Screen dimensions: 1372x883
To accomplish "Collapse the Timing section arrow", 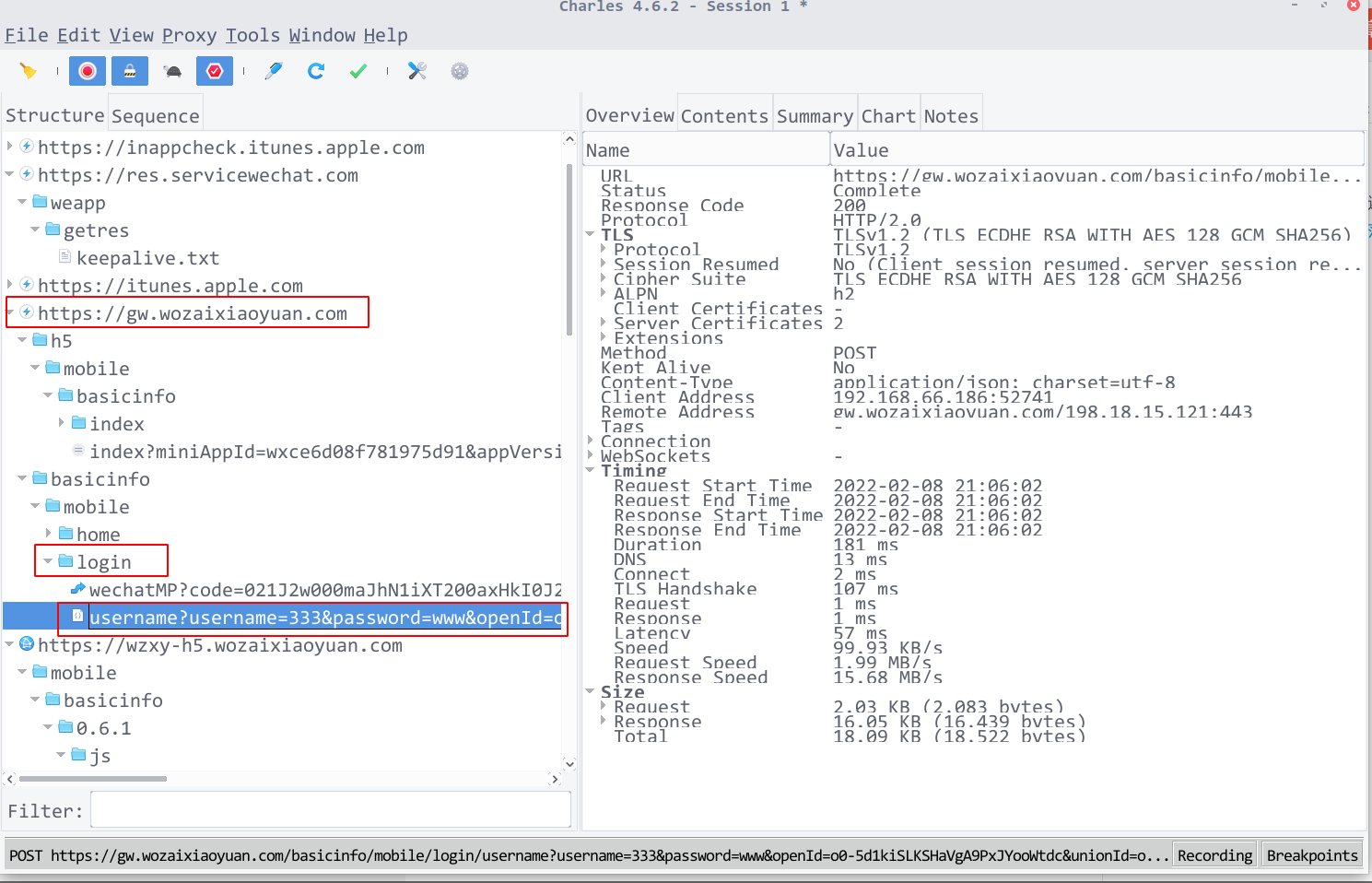I will [590, 470].
